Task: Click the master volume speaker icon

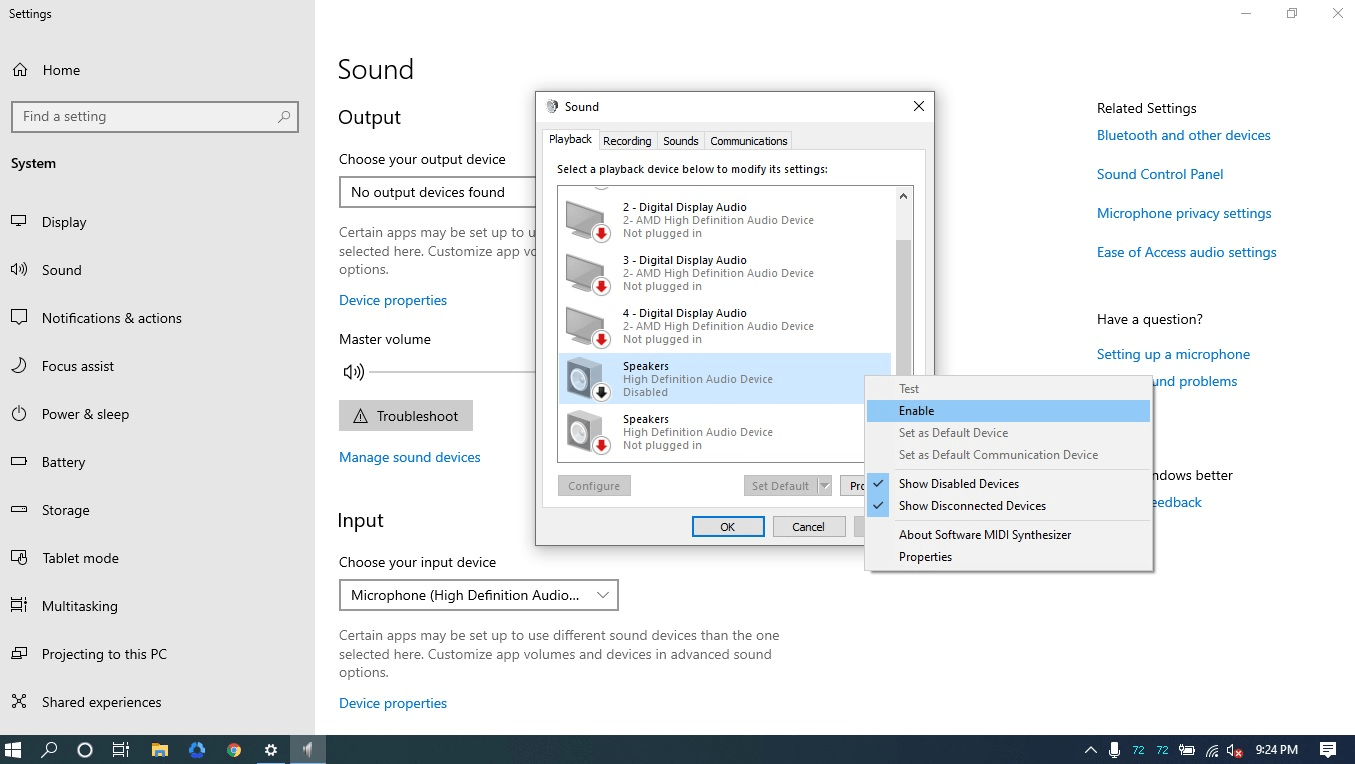Action: pyautogui.click(x=353, y=372)
